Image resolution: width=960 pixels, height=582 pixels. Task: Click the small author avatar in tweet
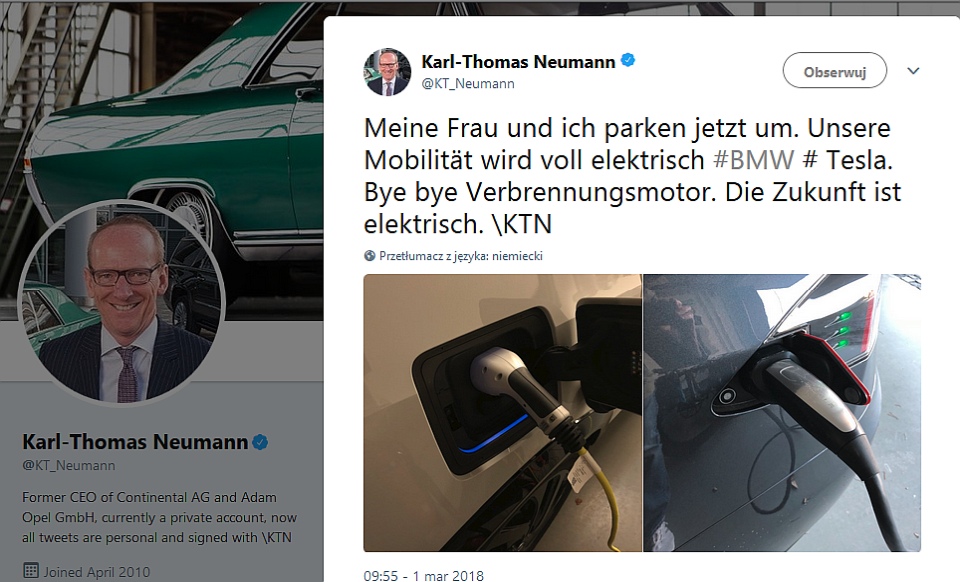tap(387, 72)
